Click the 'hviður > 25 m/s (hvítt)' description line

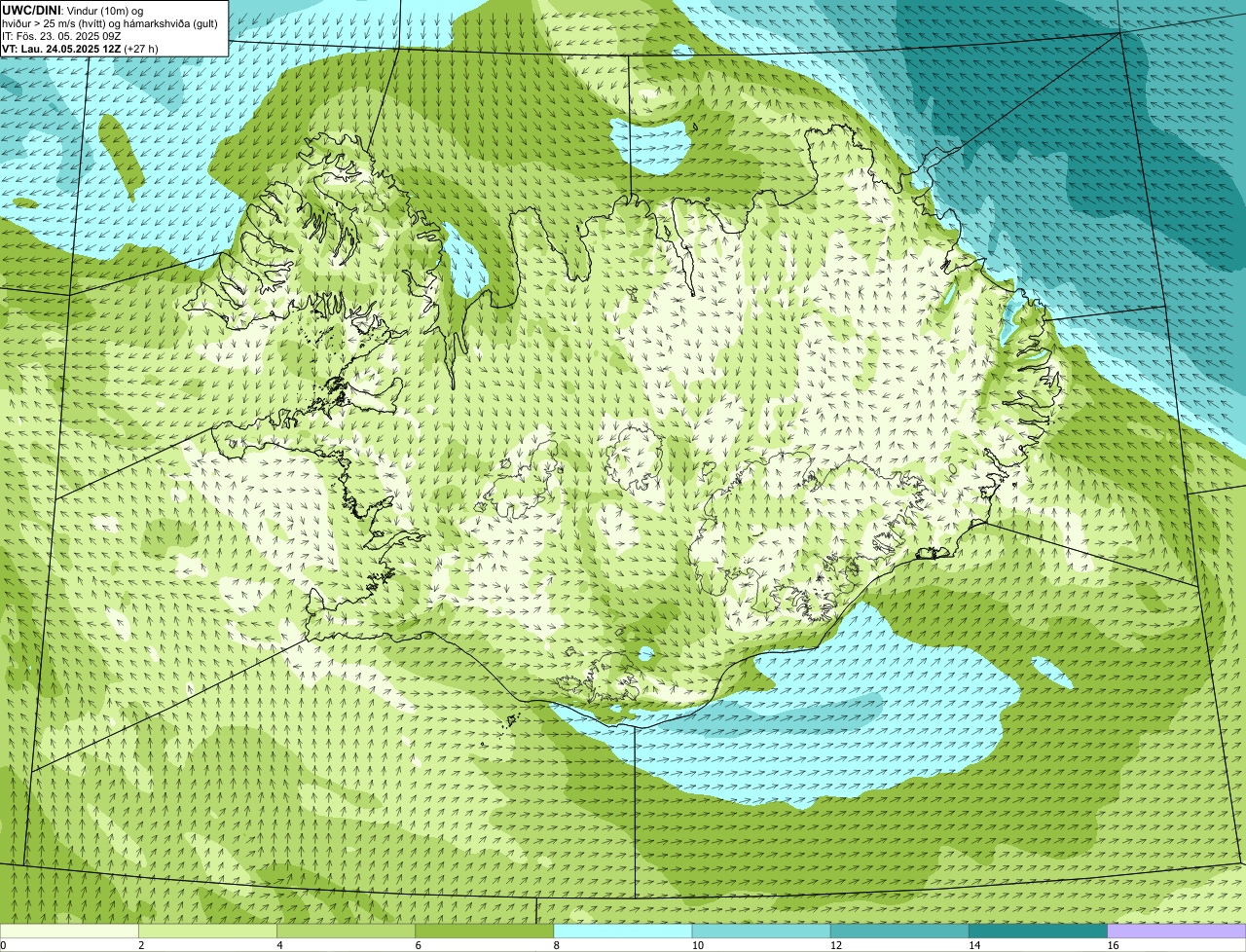112,23
